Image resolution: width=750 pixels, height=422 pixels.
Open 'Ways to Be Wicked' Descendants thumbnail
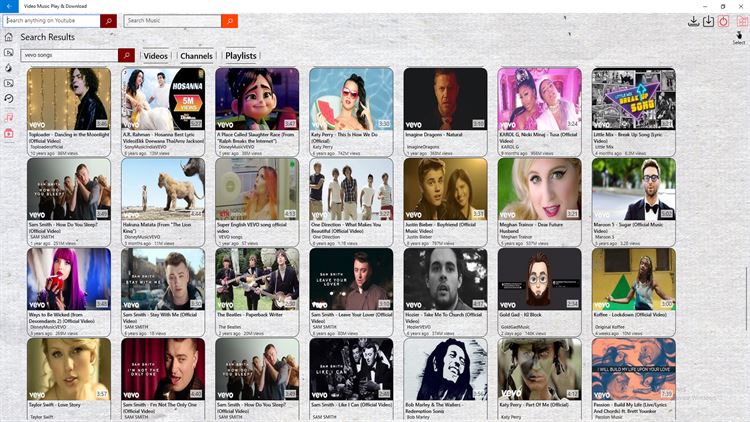click(69, 279)
